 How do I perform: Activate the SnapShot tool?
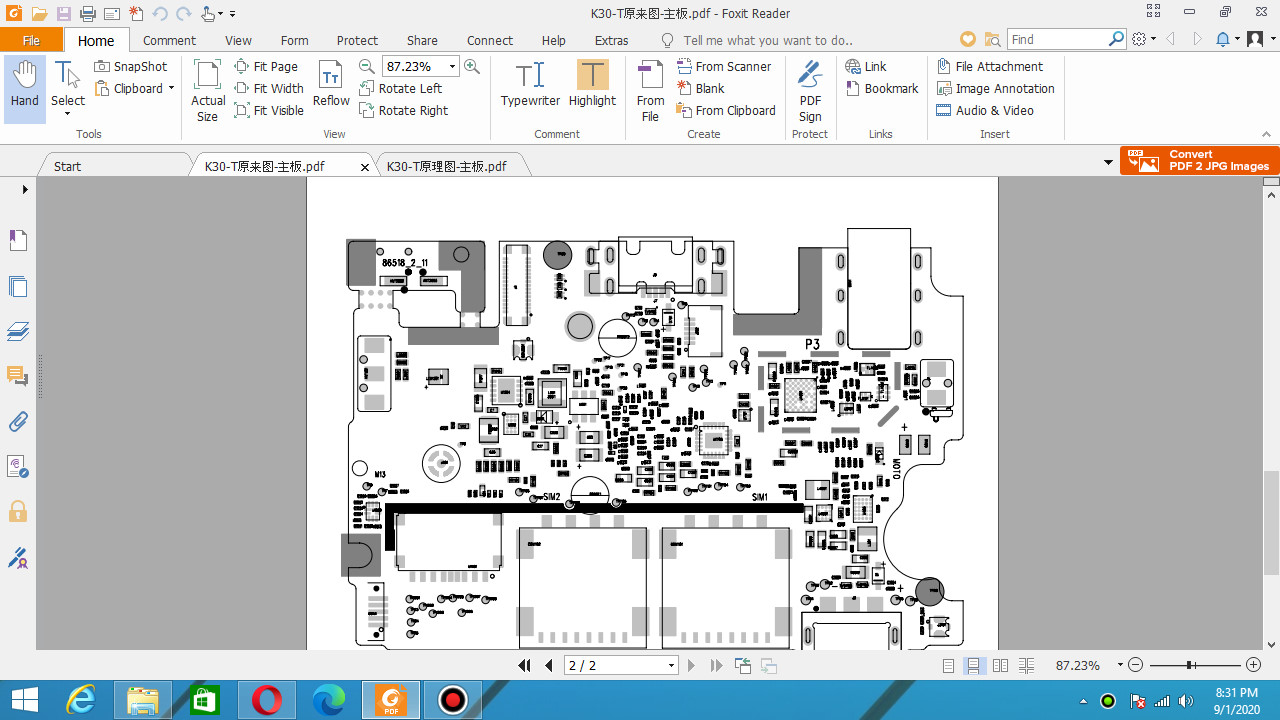point(131,66)
